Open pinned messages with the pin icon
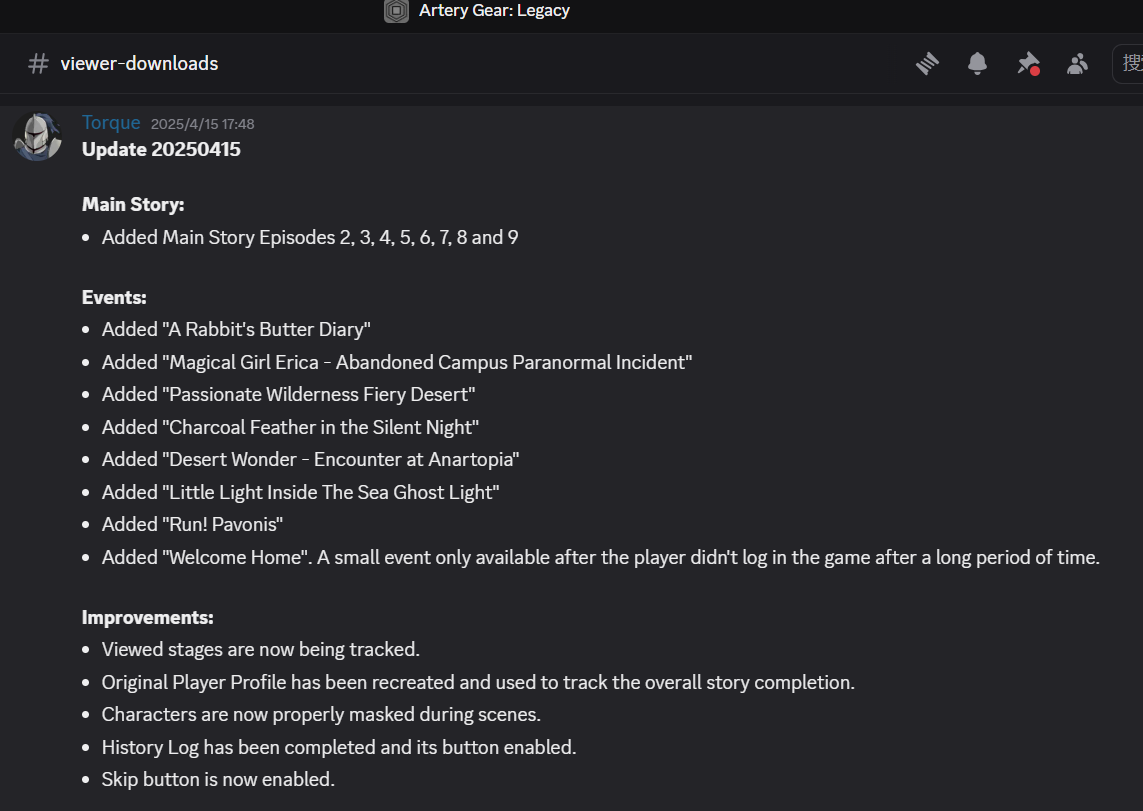Image resolution: width=1143 pixels, height=811 pixels. coord(1027,64)
